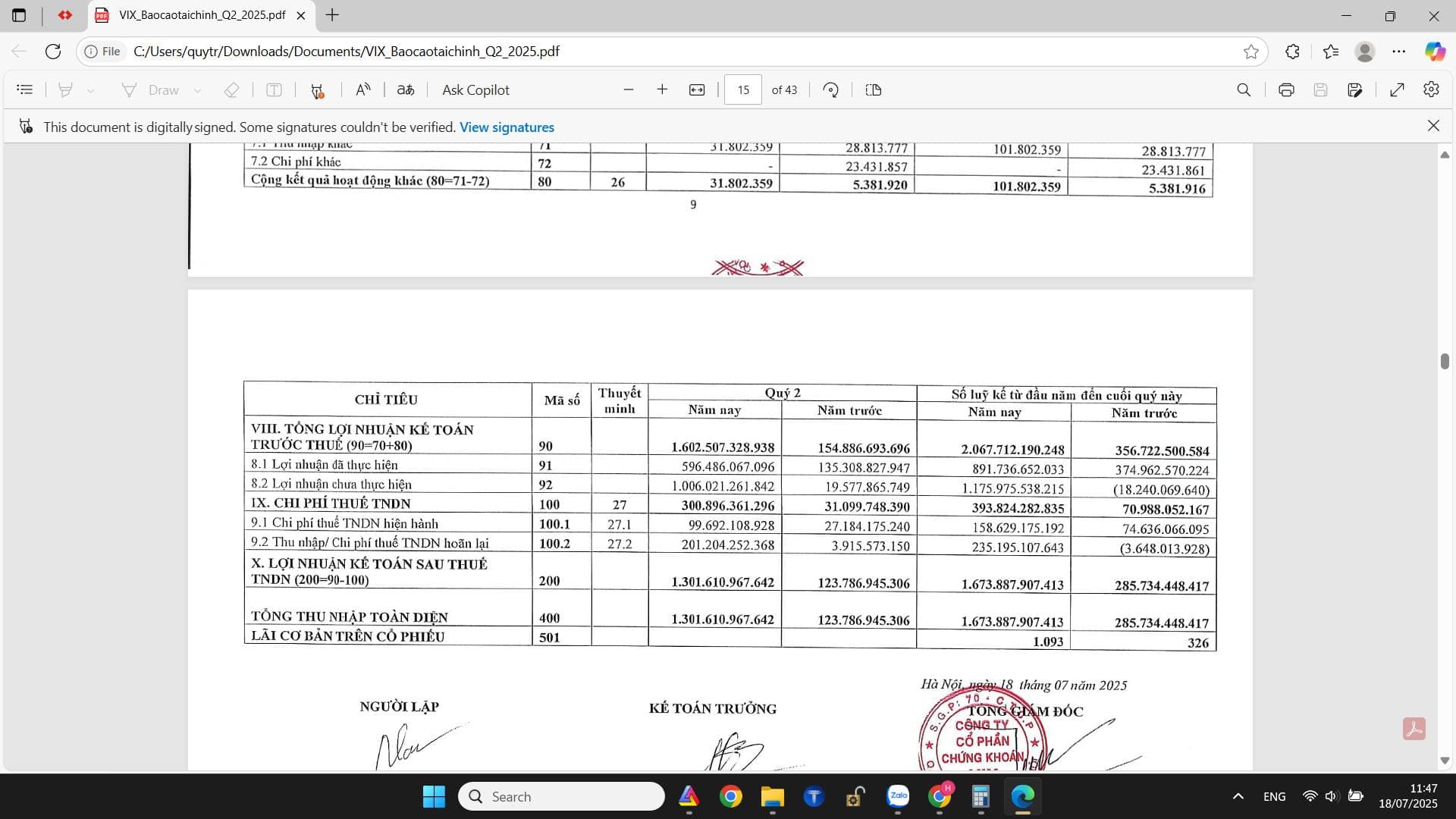
Task: Show hidden system tray icons
Action: click(x=1238, y=796)
